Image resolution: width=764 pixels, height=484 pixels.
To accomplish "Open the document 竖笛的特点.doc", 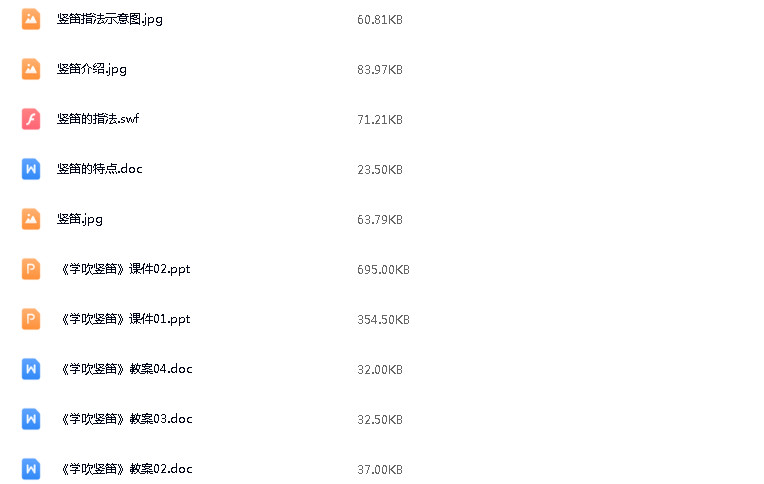I will pos(99,169).
